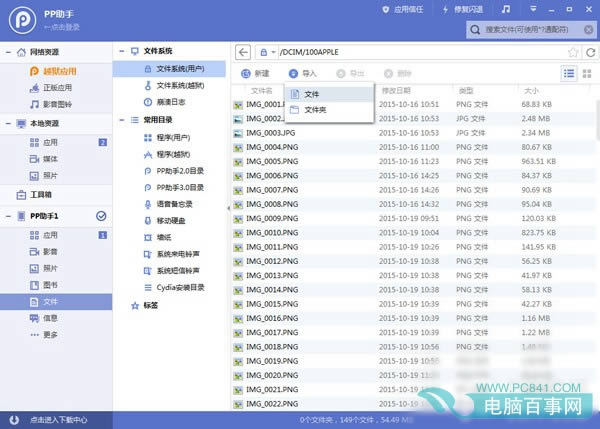This screenshot has width=600, height=429.
Task: Open 正版应用 in sidebar
Action: tap(51, 88)
